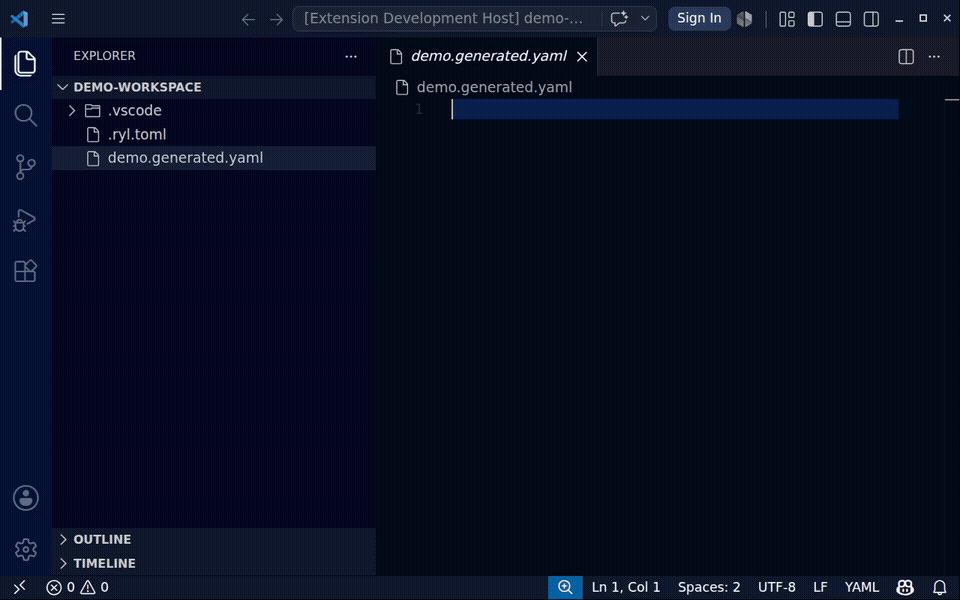The image size is (960, 600).
Task: Expand the .vscode folder
Action: pos(214,110)
